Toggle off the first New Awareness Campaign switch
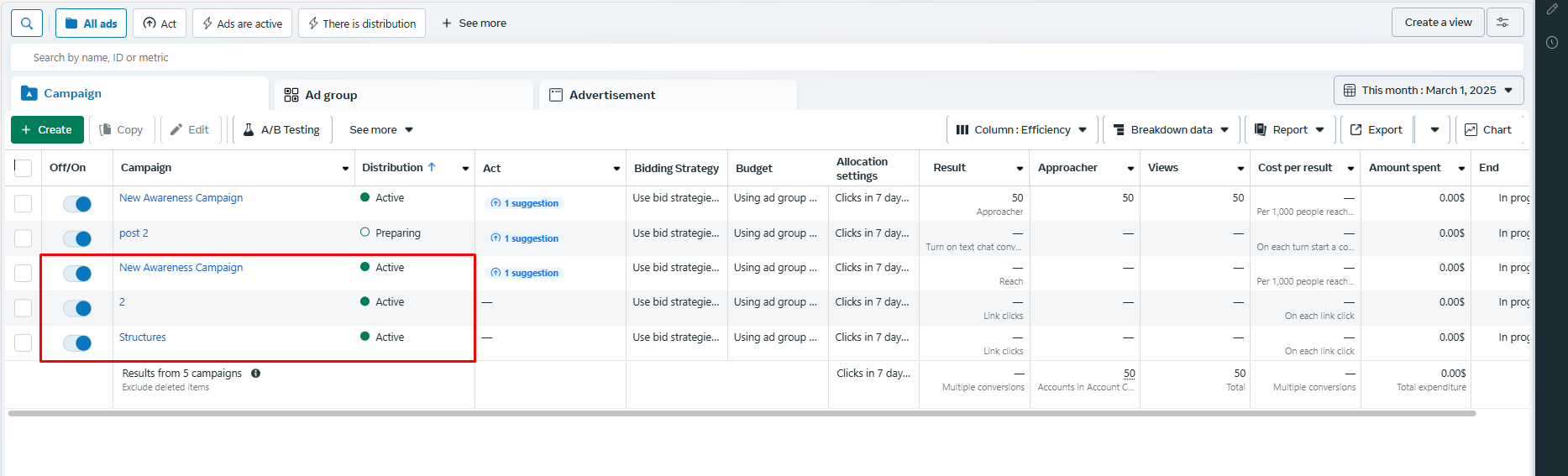The width and height of the screenshot is (1568, 476). pyautogui.click(x=77, y=204)
